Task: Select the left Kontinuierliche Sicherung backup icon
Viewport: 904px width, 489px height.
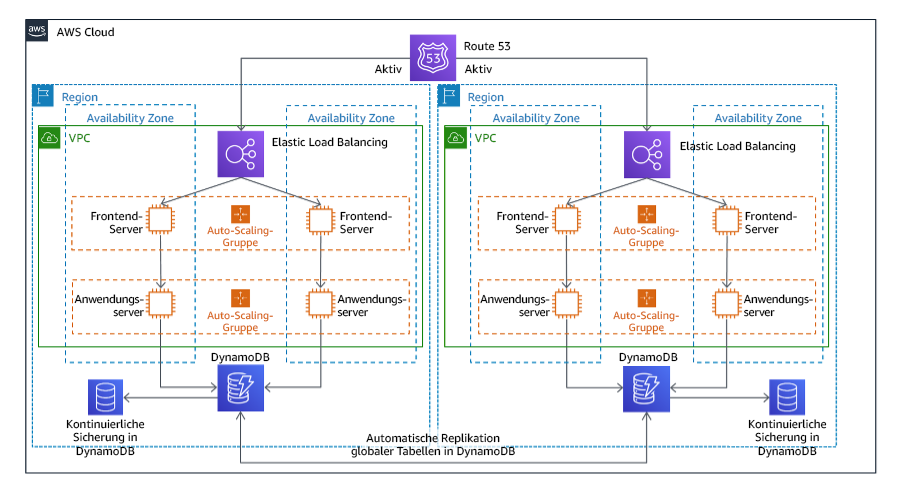Action: (x=106, y=397)
